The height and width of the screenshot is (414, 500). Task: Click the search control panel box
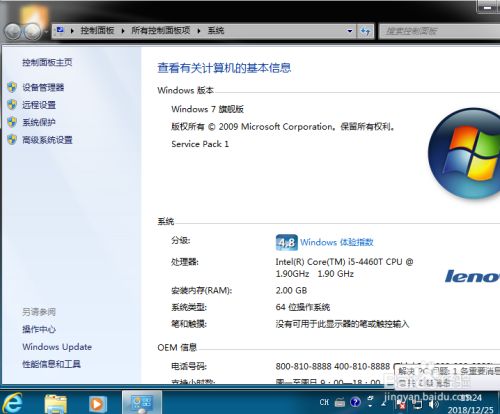[439, 31]
